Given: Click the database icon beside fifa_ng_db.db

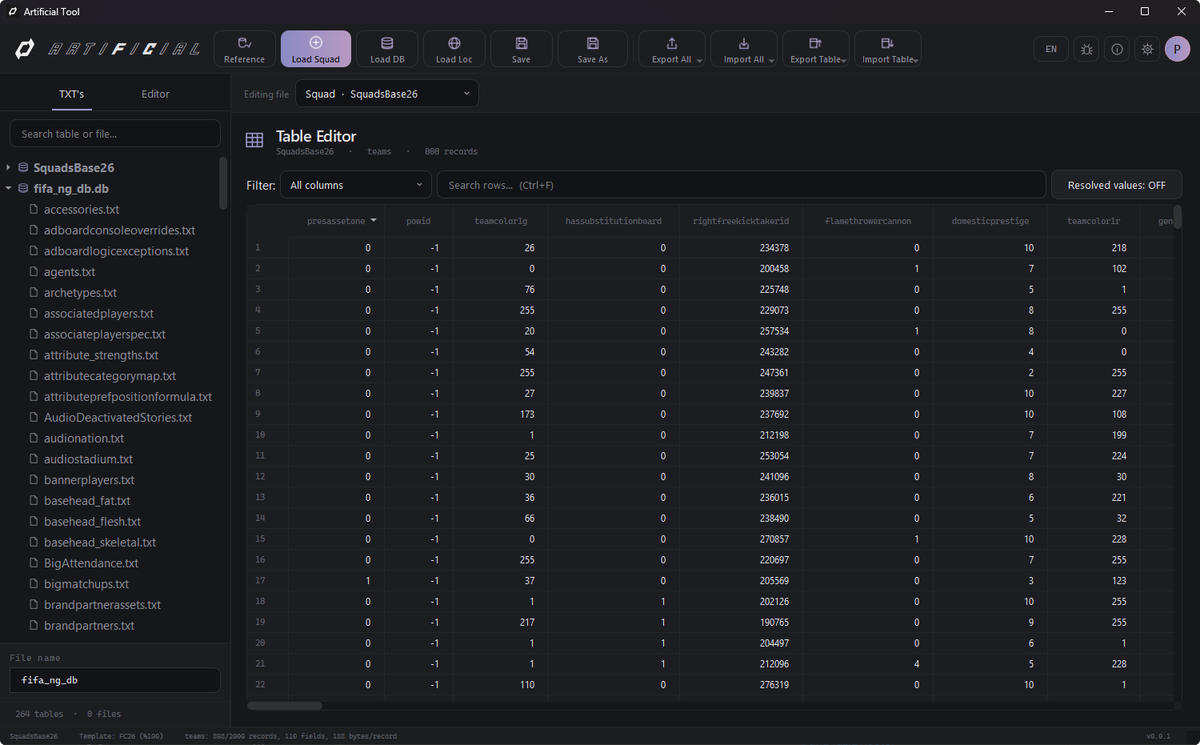Looking at the screenshot, I should 23,188.
